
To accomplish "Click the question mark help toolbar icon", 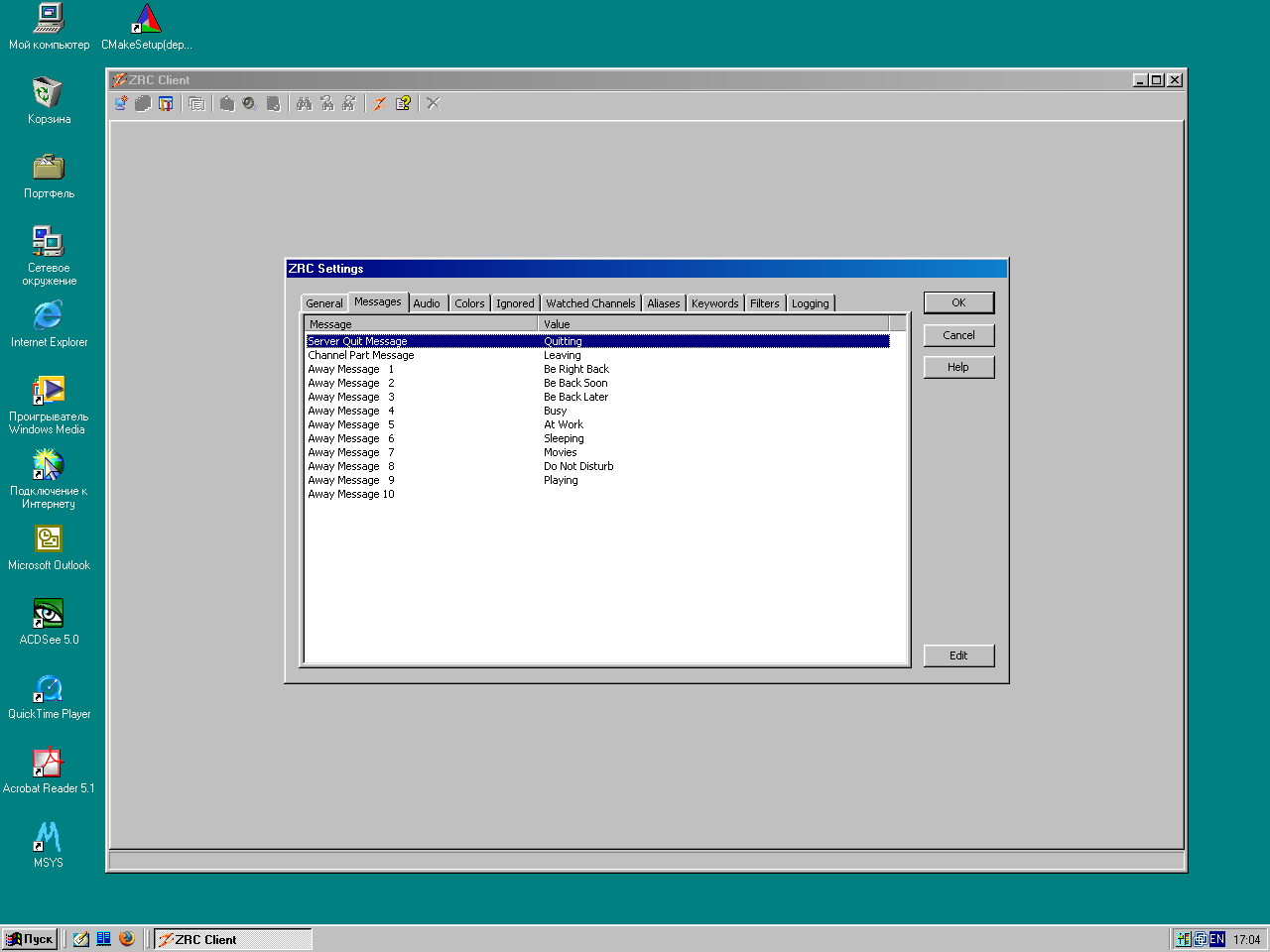I will click(x=403, y=103).
